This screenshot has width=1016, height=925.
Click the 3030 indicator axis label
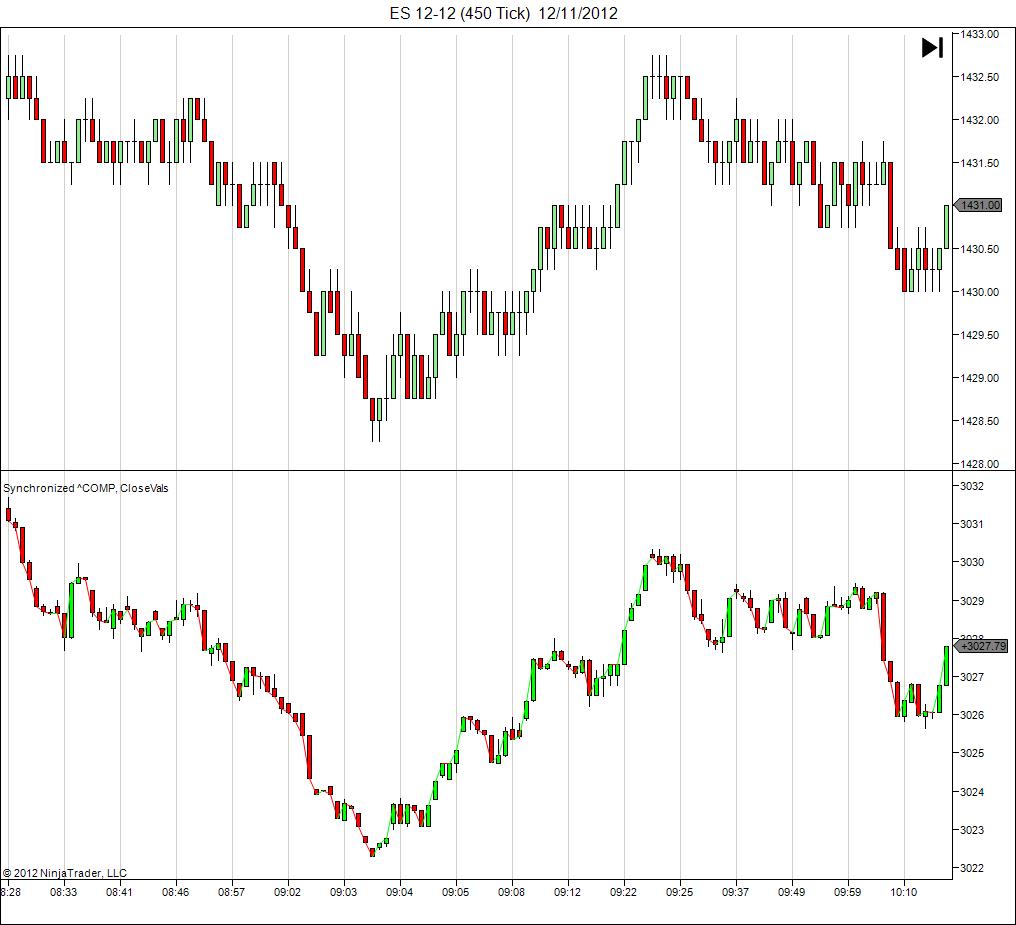click(x=971, y=562)
